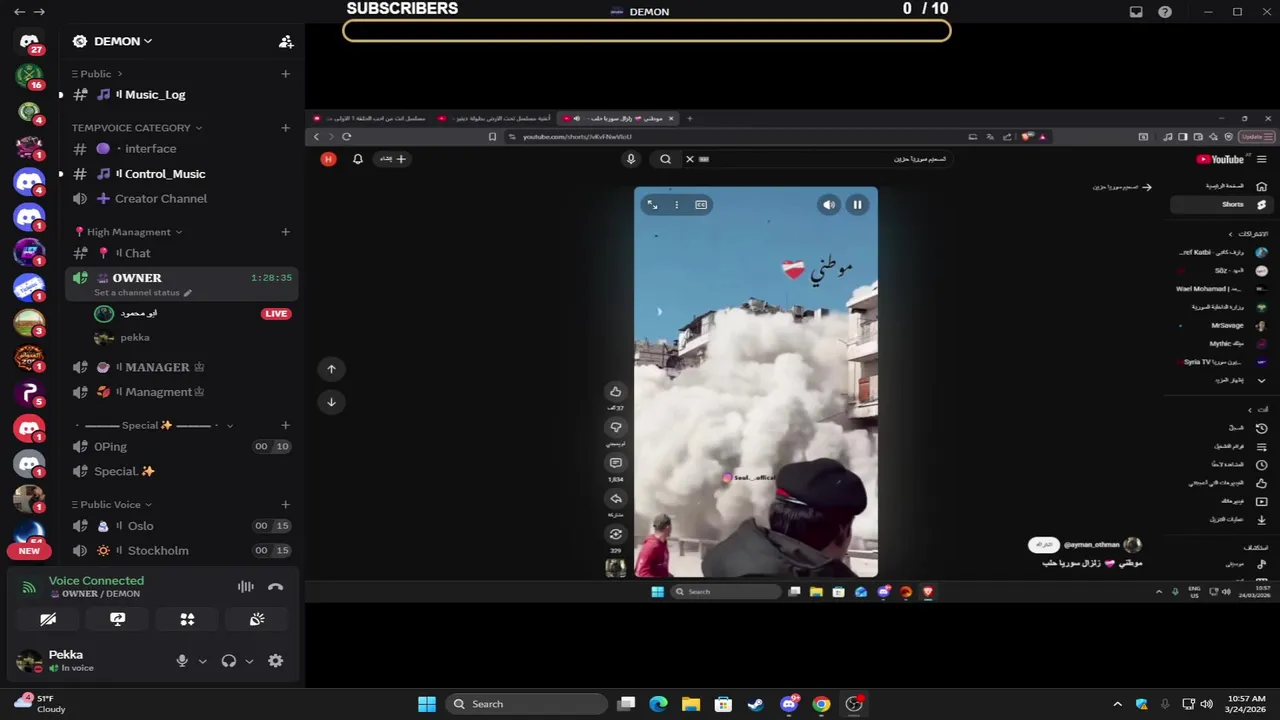Viewport: 1280px width, 720px height.
Task: Open the soundboard from voice panel
Action: point(257,620)
